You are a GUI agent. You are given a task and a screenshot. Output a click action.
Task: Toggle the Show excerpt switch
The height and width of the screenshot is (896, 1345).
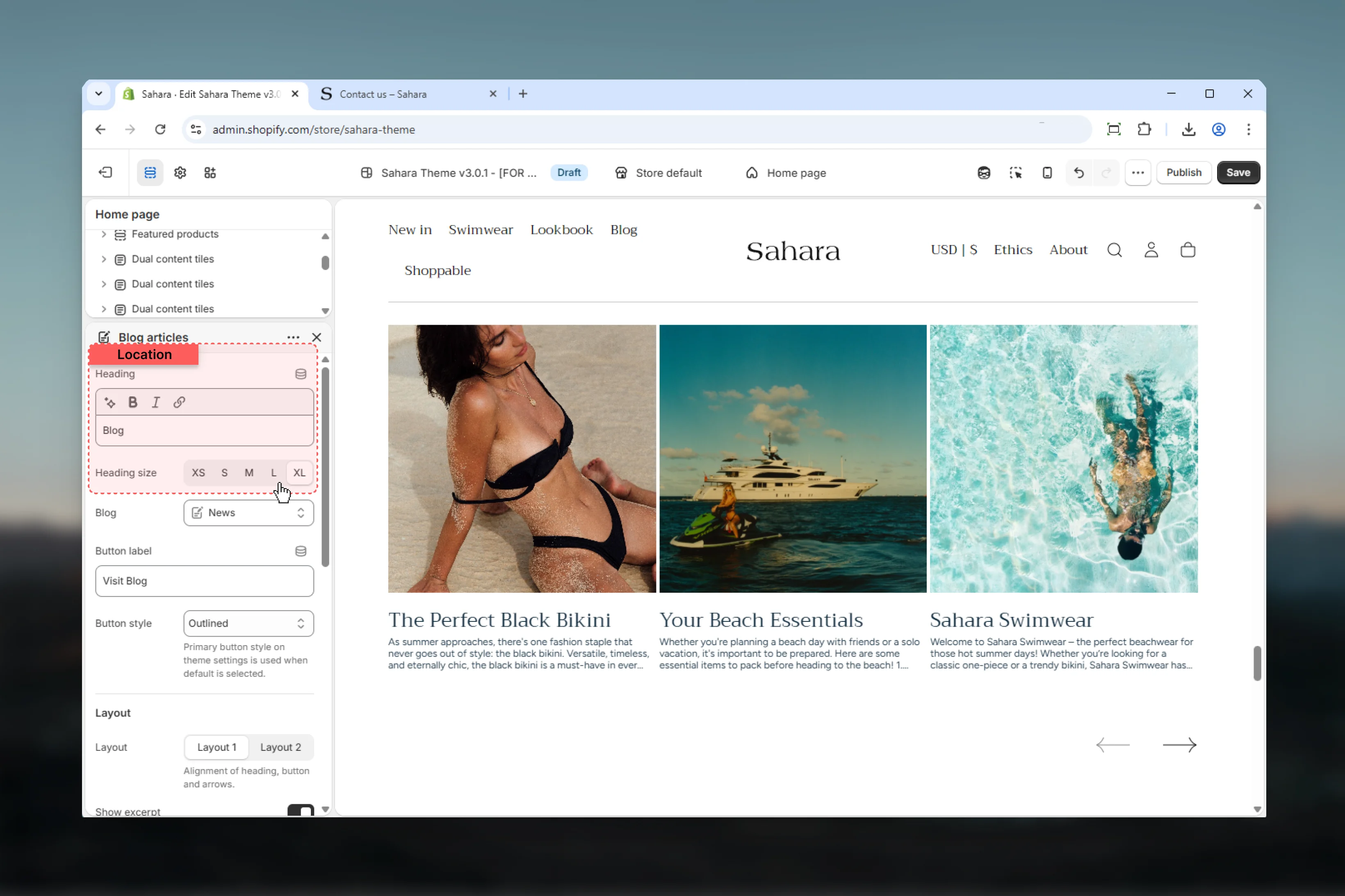[301, 810]
